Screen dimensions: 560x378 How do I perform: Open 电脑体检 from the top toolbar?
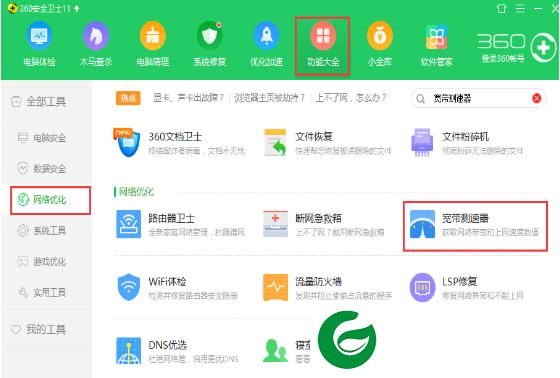point(39,44)
